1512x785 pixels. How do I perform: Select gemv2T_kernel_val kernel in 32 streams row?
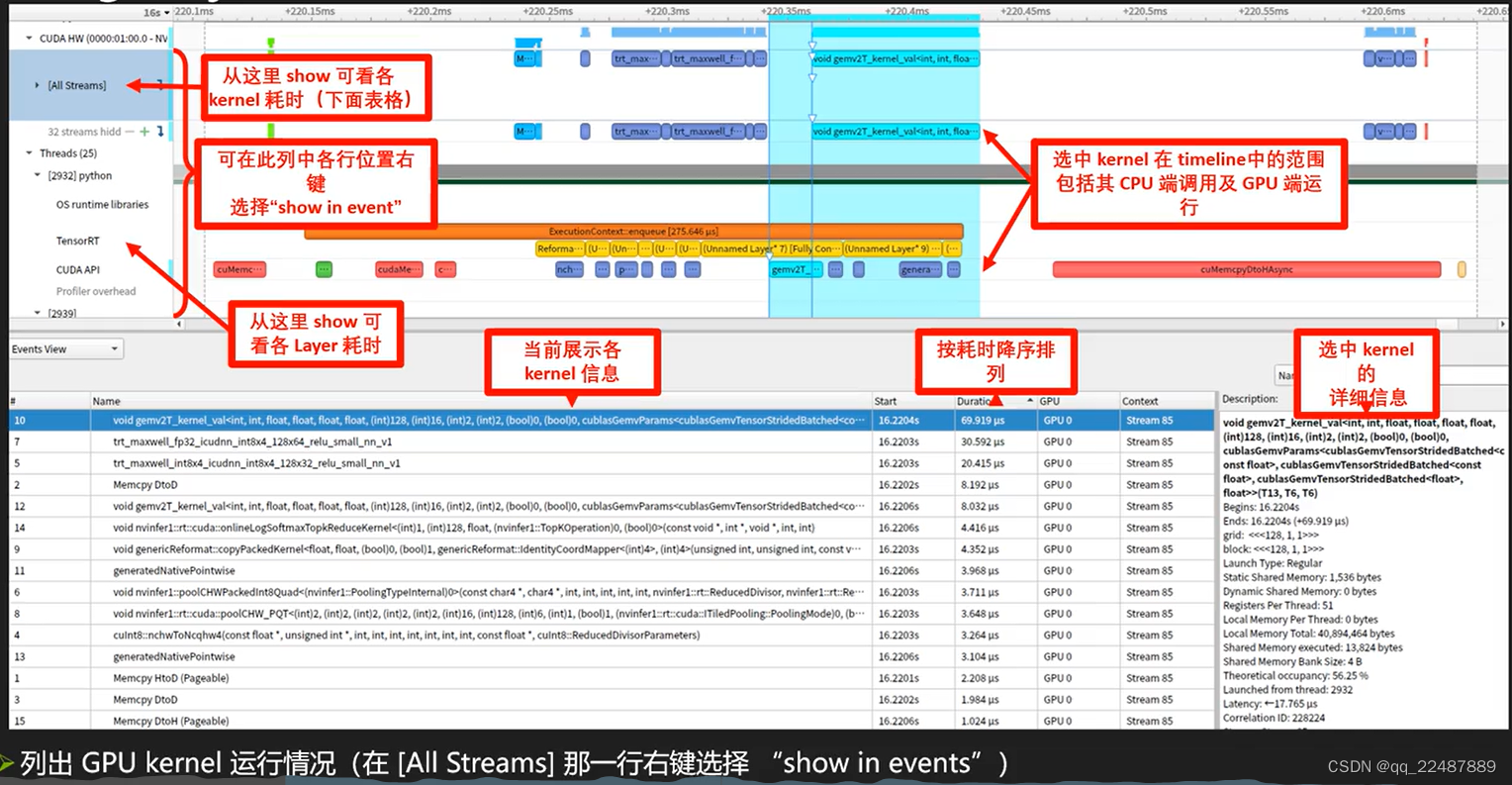pyautogui.click(x=895, y=131)
